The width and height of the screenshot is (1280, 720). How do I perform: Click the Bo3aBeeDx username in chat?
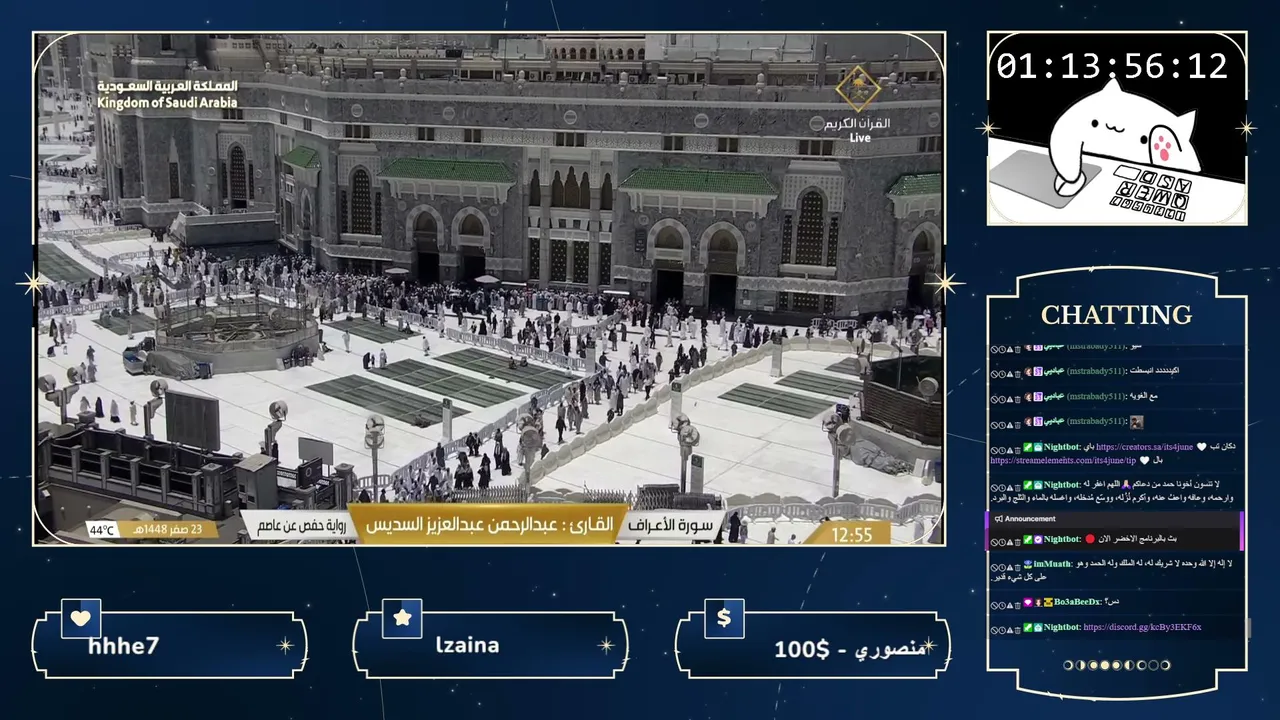[1077, 603]
